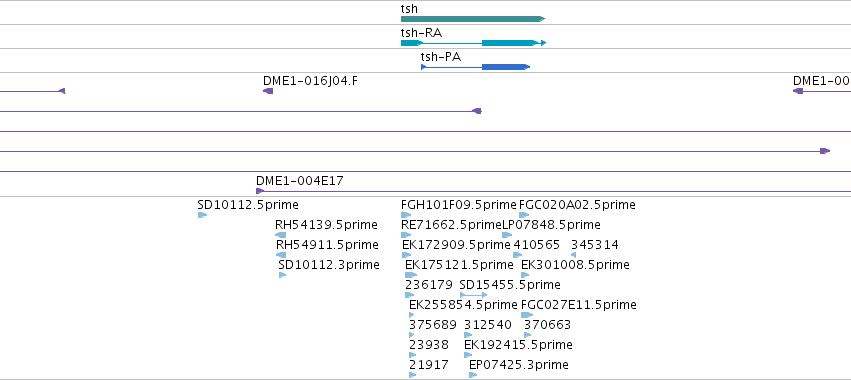This screenshot has height=380, width=851.
Task: Select the DME1-004E17 start arrow
Action: tap(260, 191)
